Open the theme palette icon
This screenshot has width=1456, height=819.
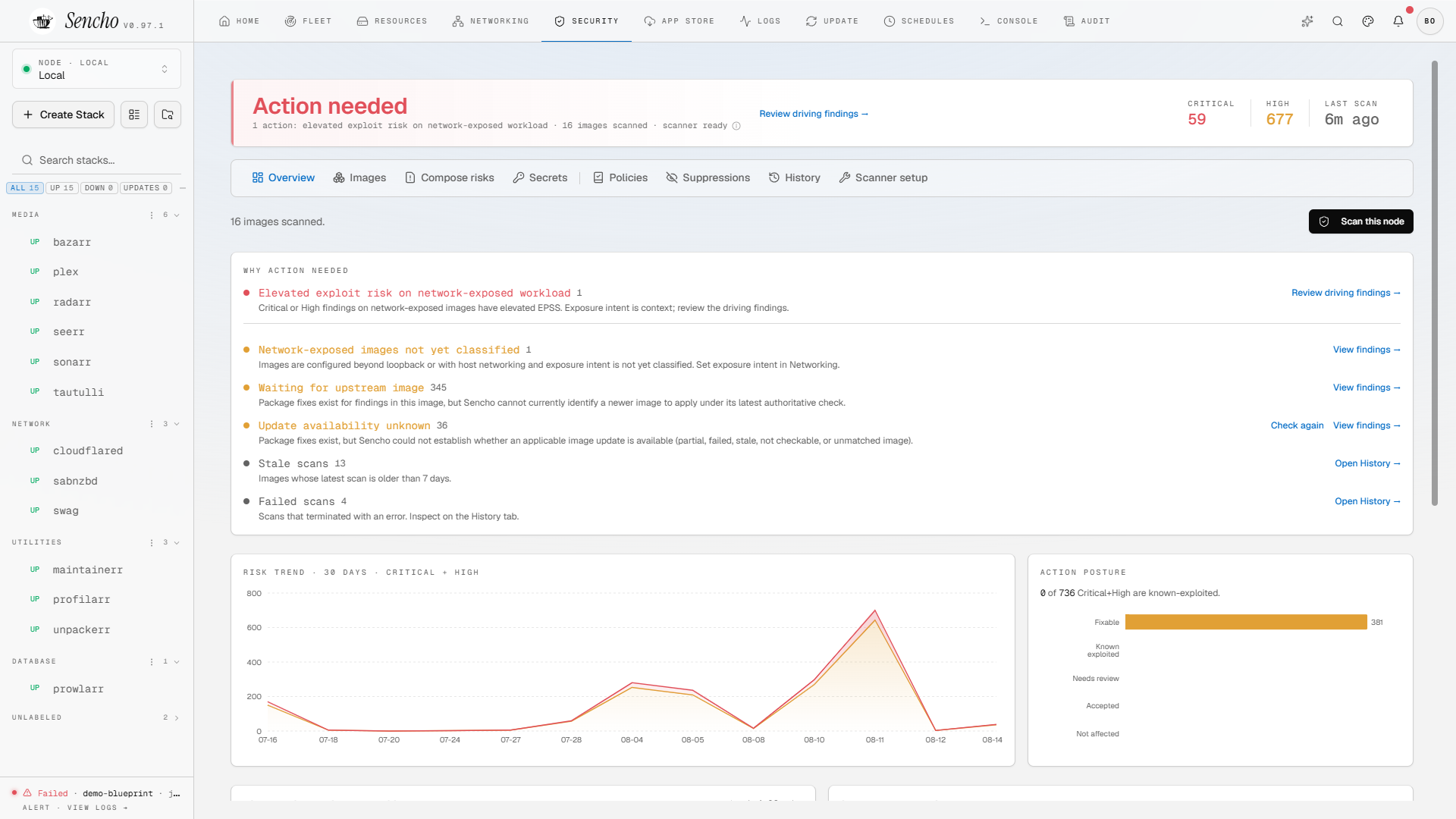coord(1368,21)
